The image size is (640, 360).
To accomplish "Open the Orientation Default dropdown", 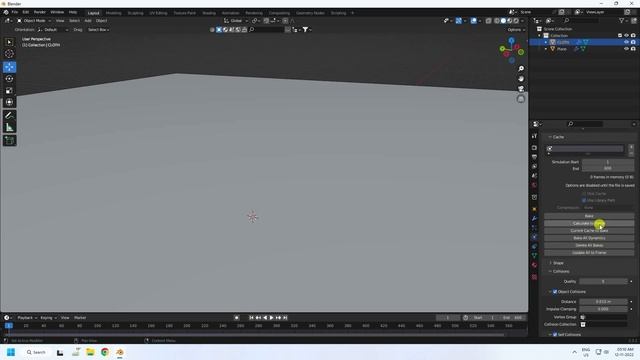I will coord(53,30).
